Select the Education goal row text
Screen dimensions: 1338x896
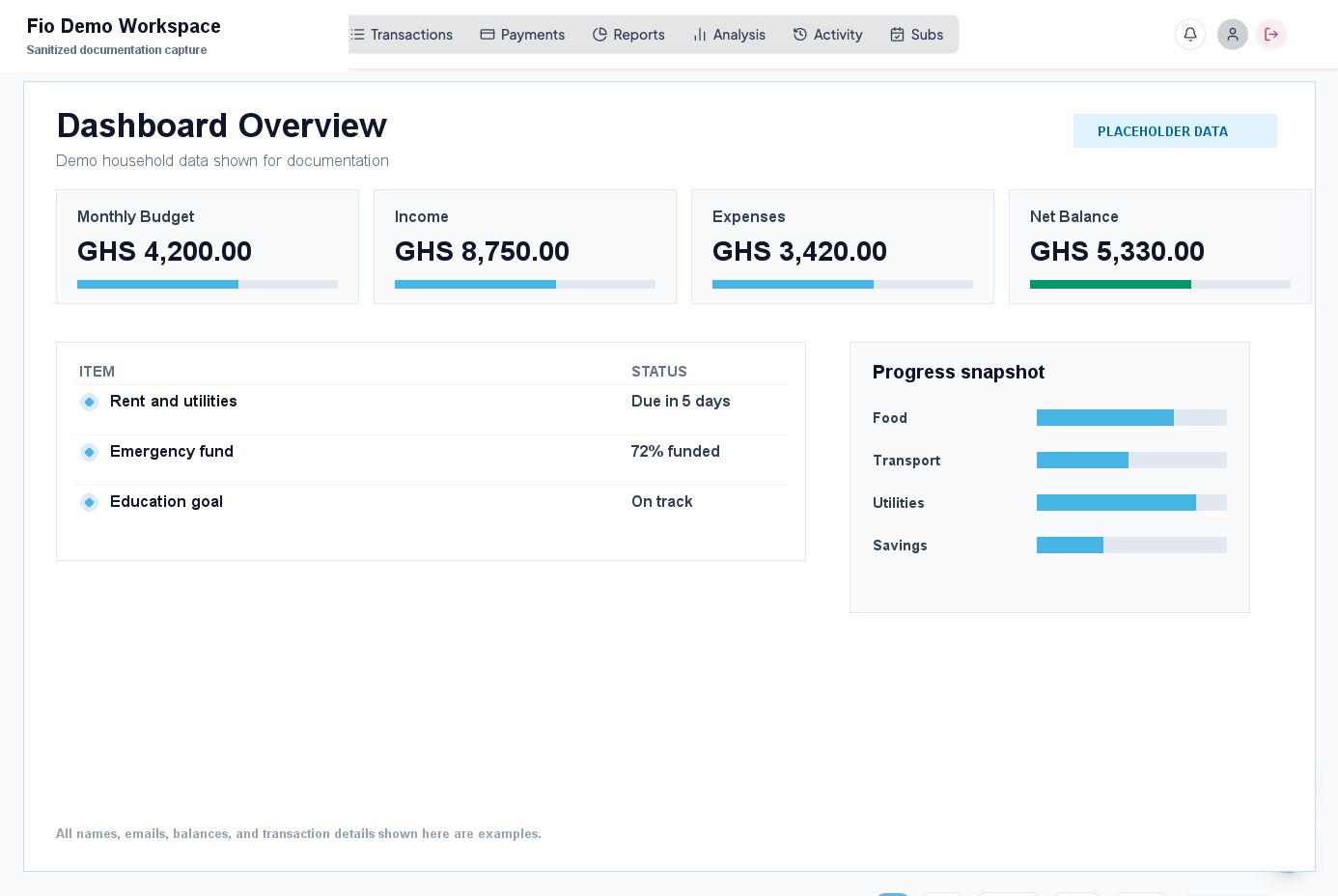tap(166, 502)
